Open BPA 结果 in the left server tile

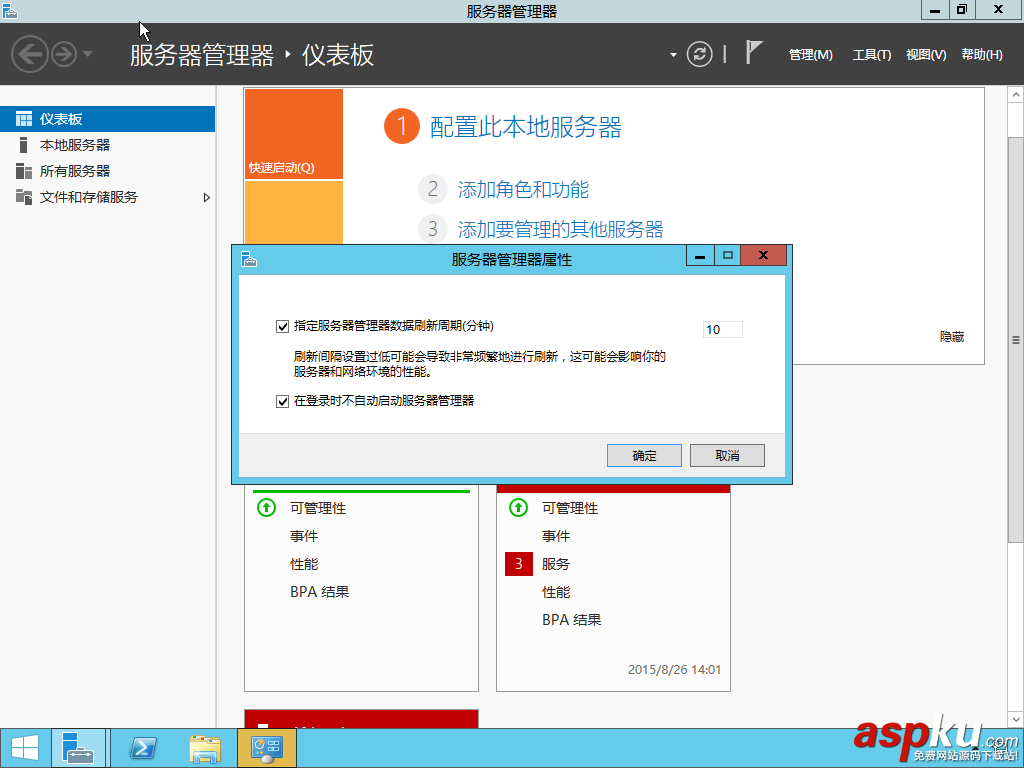pyautogui.click(x=320, y=592)
